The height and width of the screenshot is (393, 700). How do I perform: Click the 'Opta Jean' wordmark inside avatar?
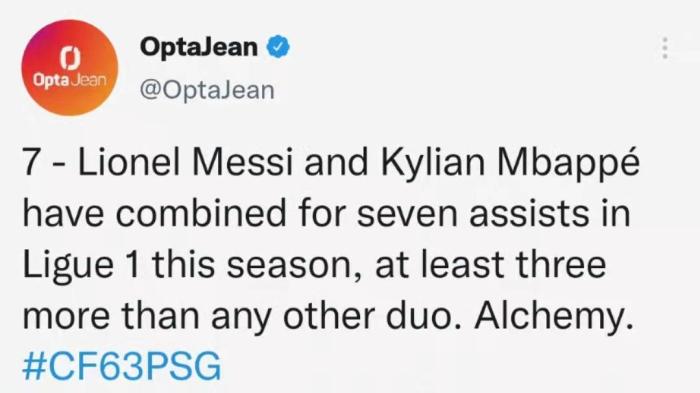[x=70, y=81]
